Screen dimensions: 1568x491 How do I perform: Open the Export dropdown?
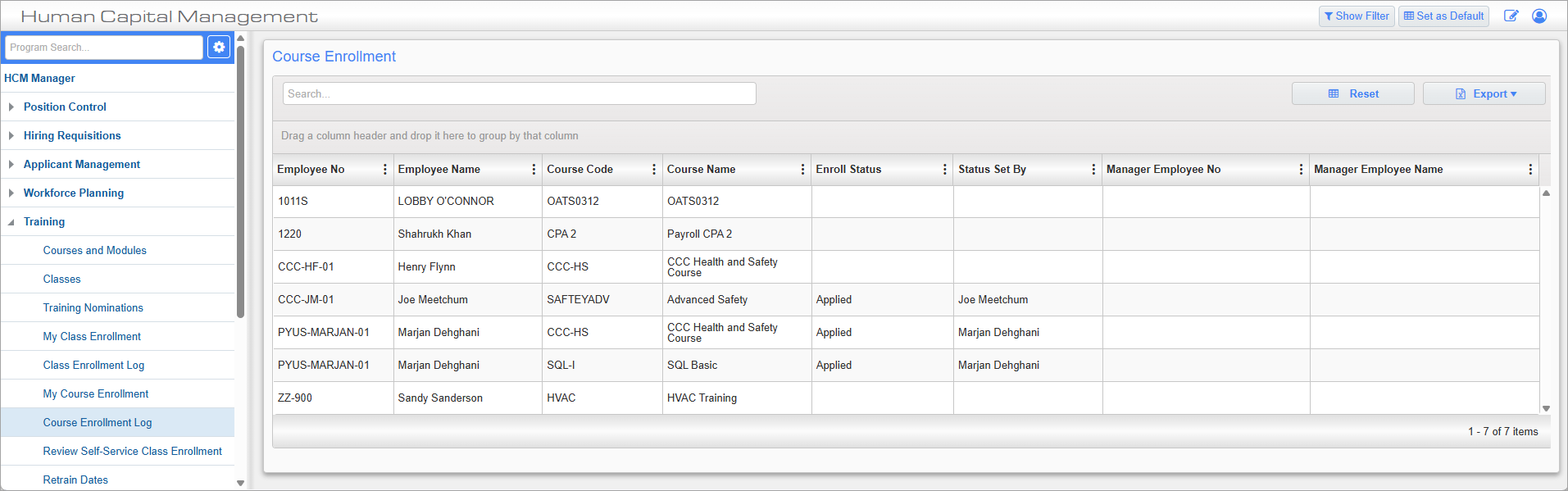click(1484, 93)
